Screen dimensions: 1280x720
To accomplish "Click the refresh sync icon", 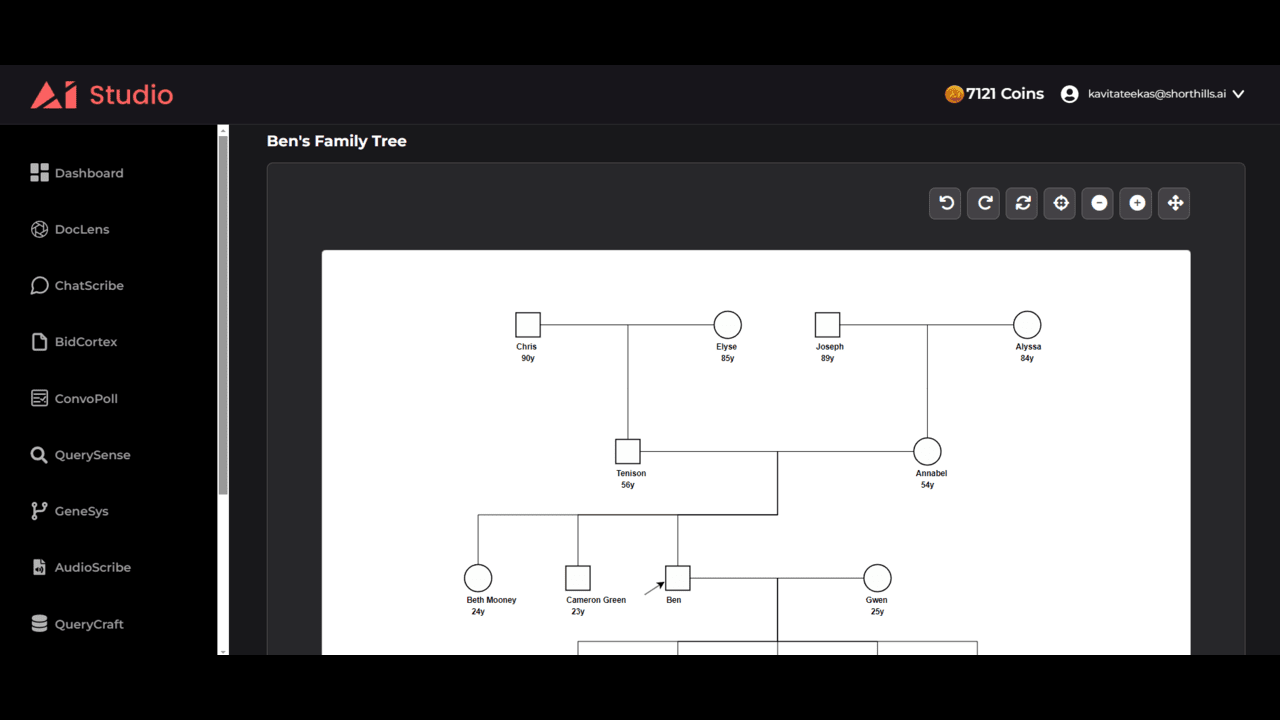I will point(1022,203).
